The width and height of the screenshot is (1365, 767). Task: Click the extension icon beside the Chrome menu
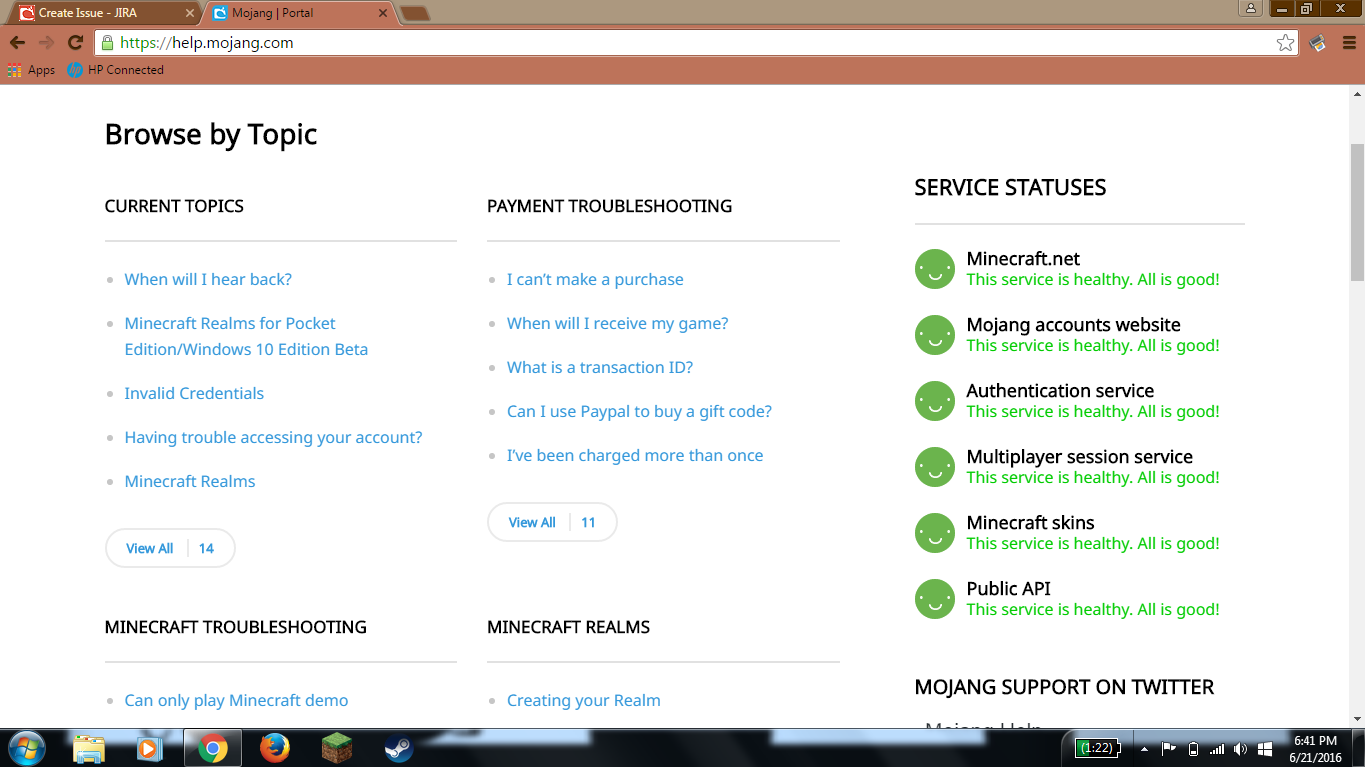tap(1318, 43)
